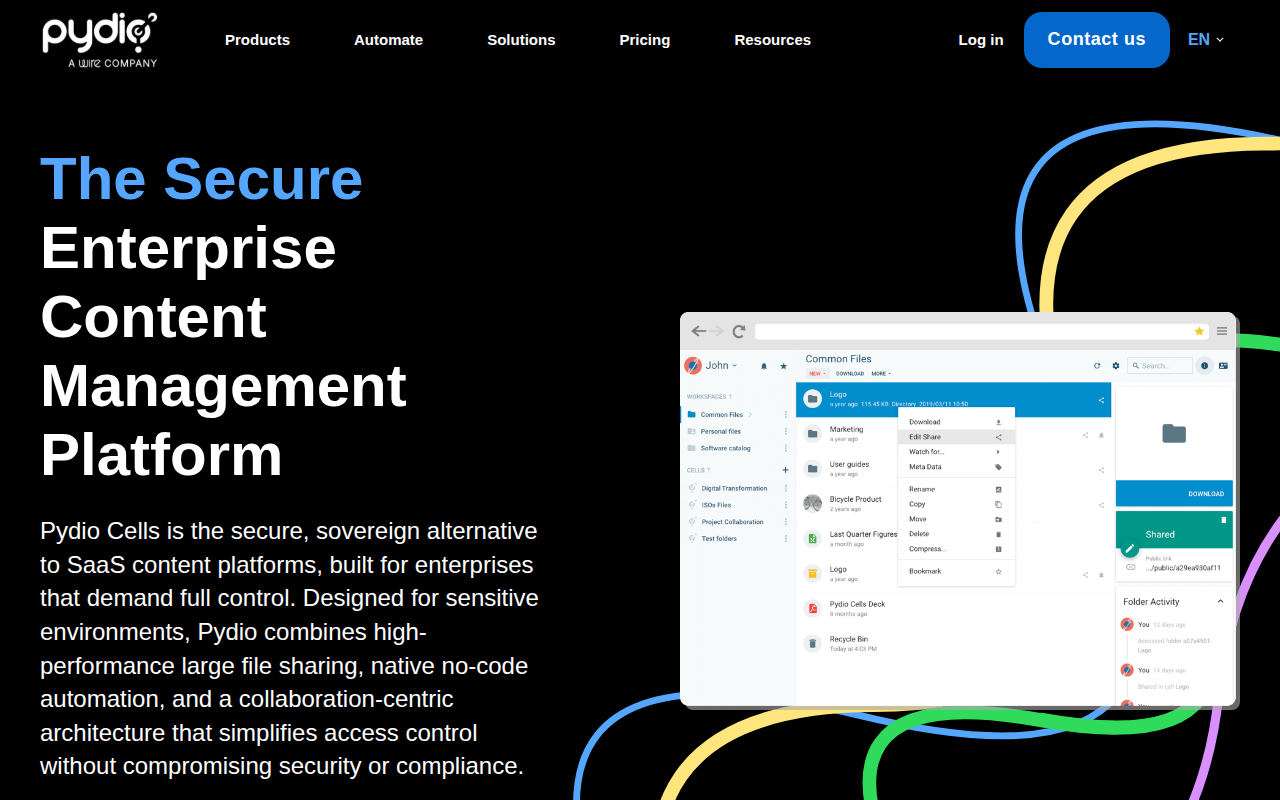Click the notification bell beside John
Image resolution: width=1280 pixels, height=800 pixels.
tap(764, 366)
